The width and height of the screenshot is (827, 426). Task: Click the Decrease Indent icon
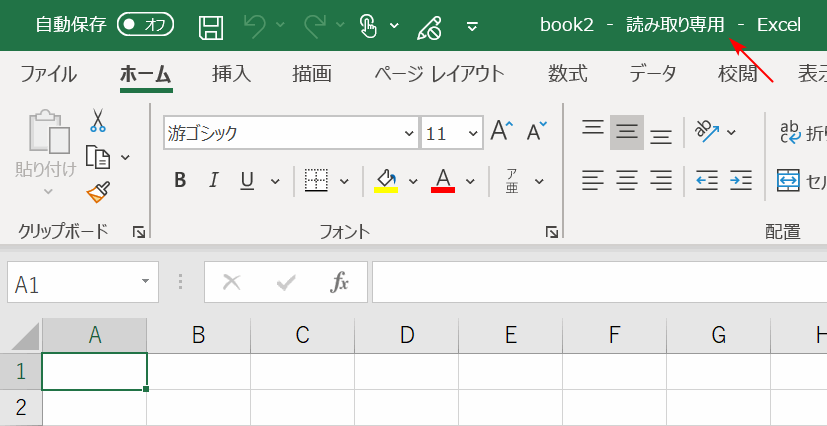pos(707,181)
